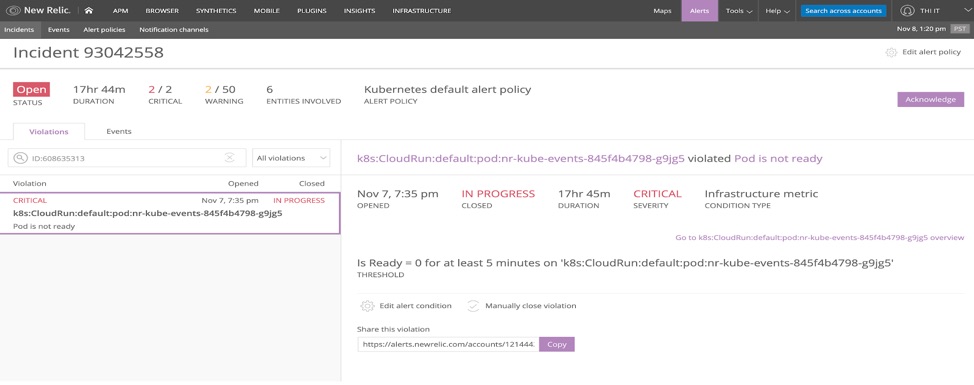The height and width of the screenshot is (385, 974).
Task: Click the user avatar icon next to THI IT
Action: [908, 11]
